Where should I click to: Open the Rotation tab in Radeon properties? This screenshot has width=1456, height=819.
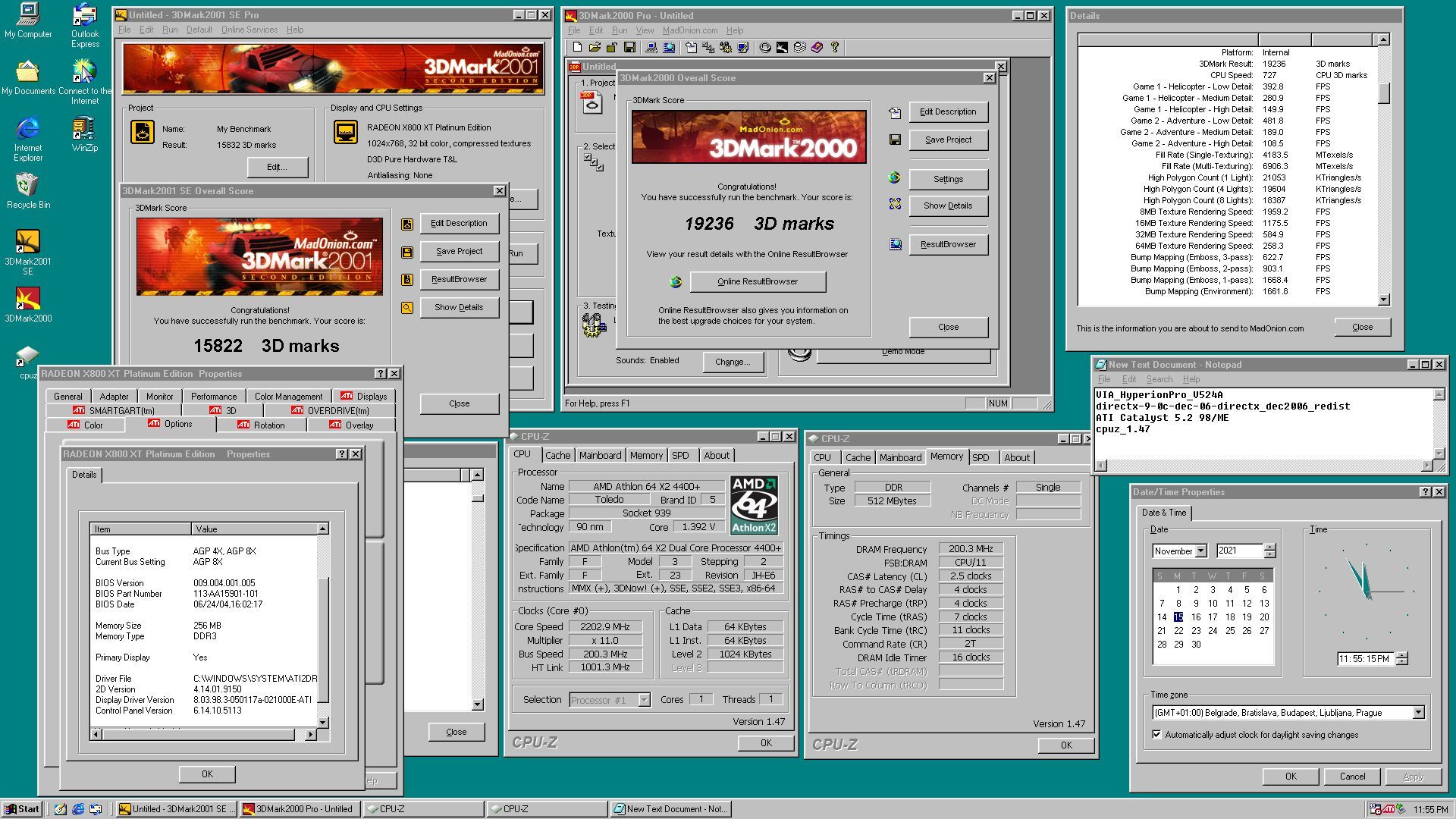click(262, 425)
